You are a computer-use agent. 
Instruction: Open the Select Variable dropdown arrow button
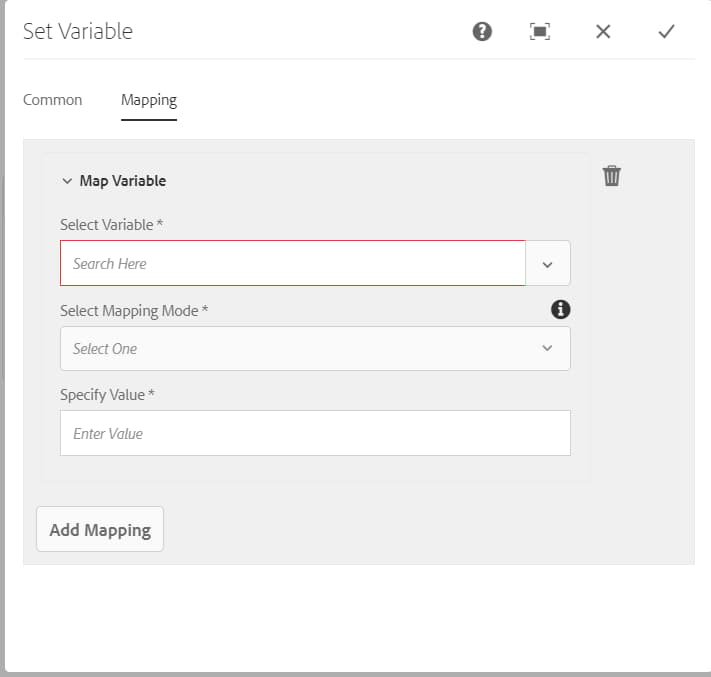point(548,264)
